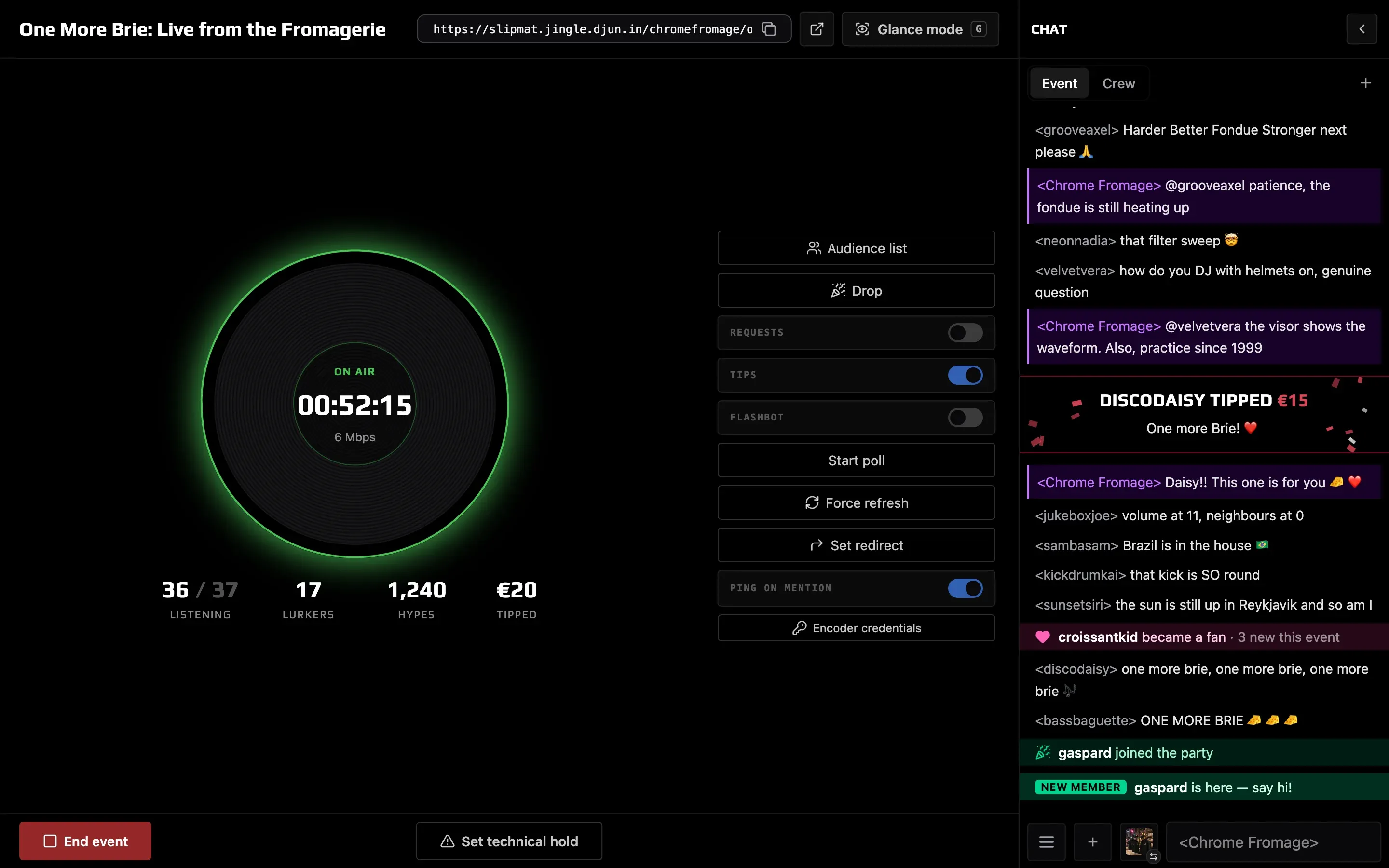Open the Audience list

(x=856, y=248)
